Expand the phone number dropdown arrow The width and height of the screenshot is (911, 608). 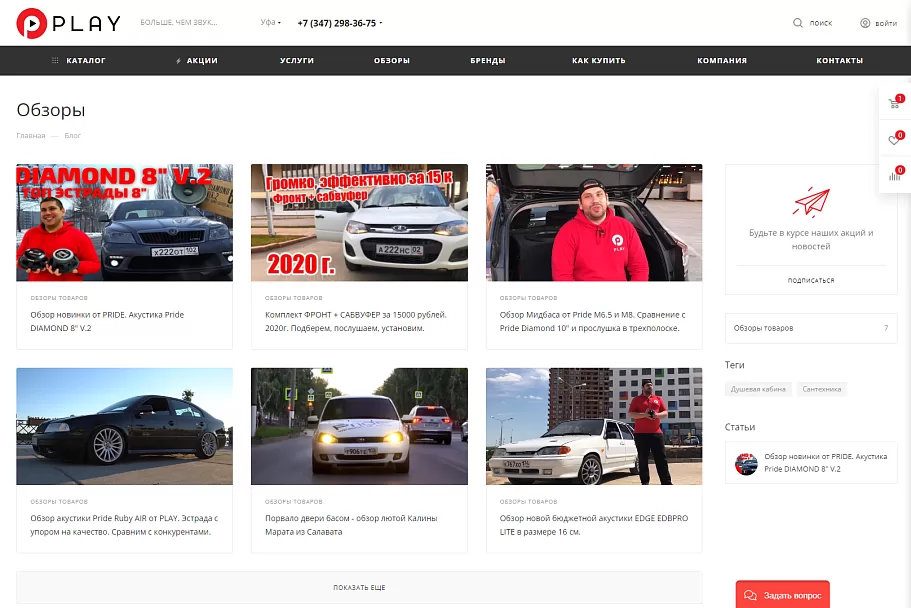(x=381, y=23)
